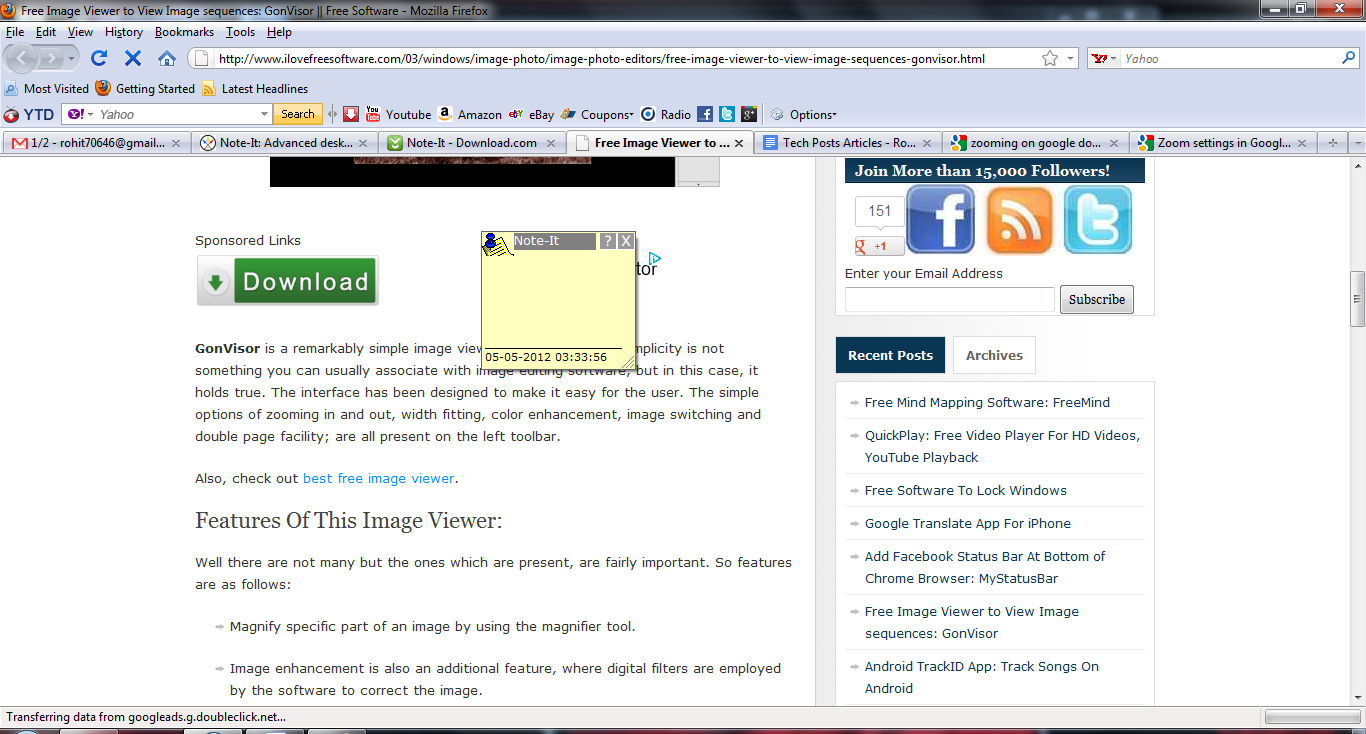Viewport: 1366px width, 734px height.
Task: Open the Tools menu
Action: tap(240, 32)
